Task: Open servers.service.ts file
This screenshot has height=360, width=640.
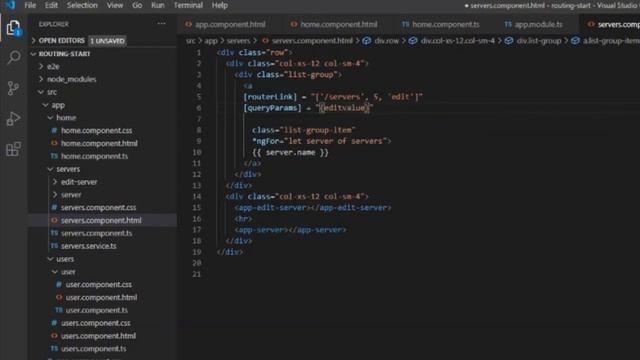Action: 89,246
